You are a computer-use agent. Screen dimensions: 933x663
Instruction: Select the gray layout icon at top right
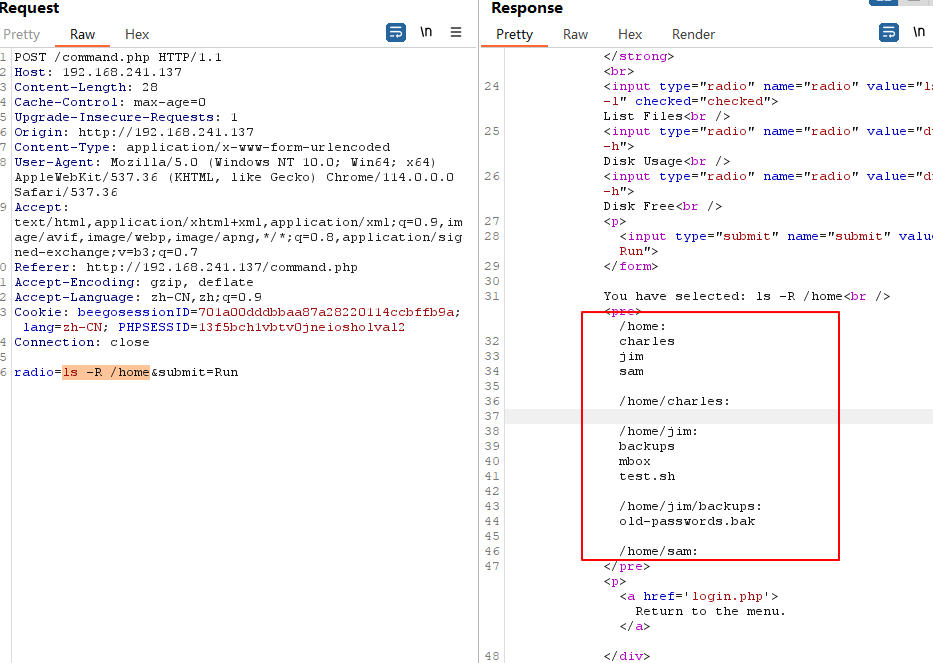tap(915, 2)
